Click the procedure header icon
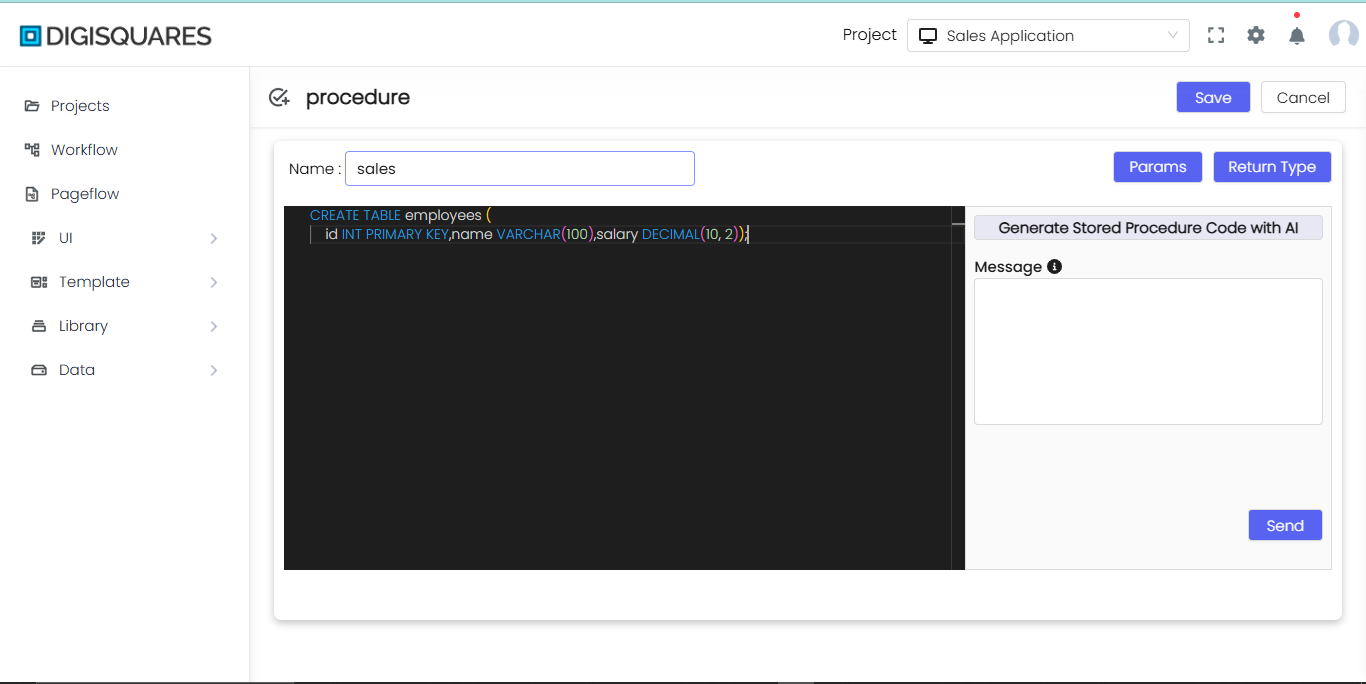Viewport: 1366px width, 684px height. point(279,98)
